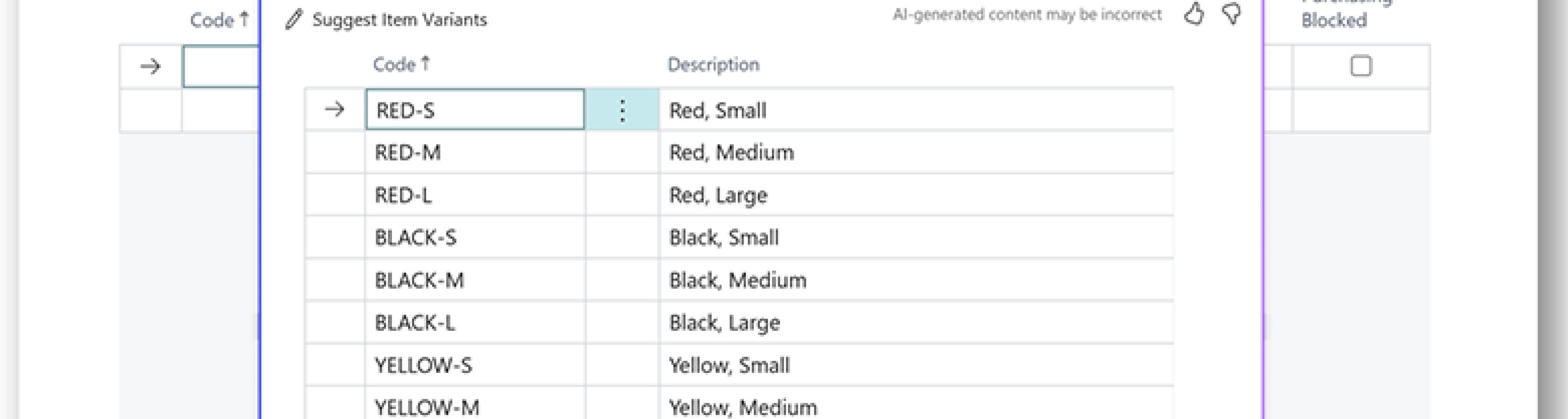Click the row arrow in the background list

[x=150, y=65]
